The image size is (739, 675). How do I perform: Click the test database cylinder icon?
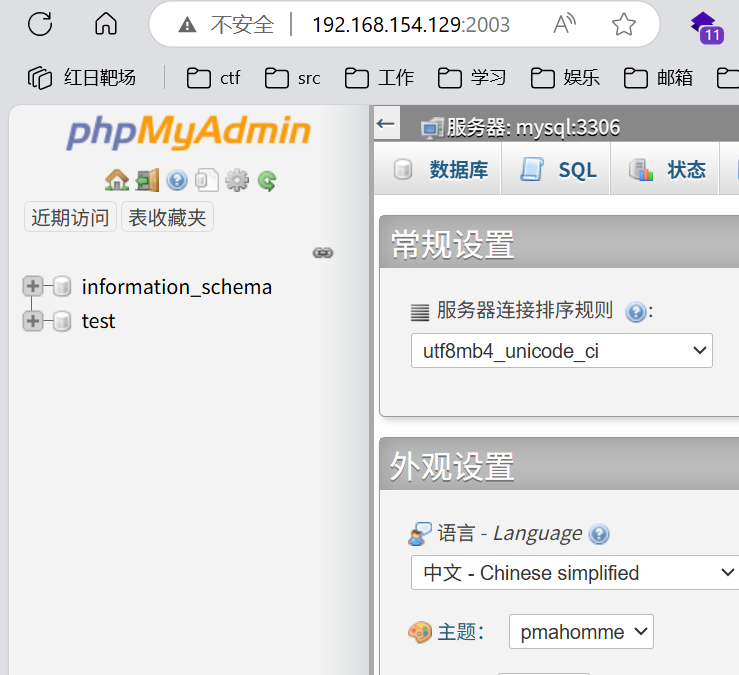tap(62, 321)
